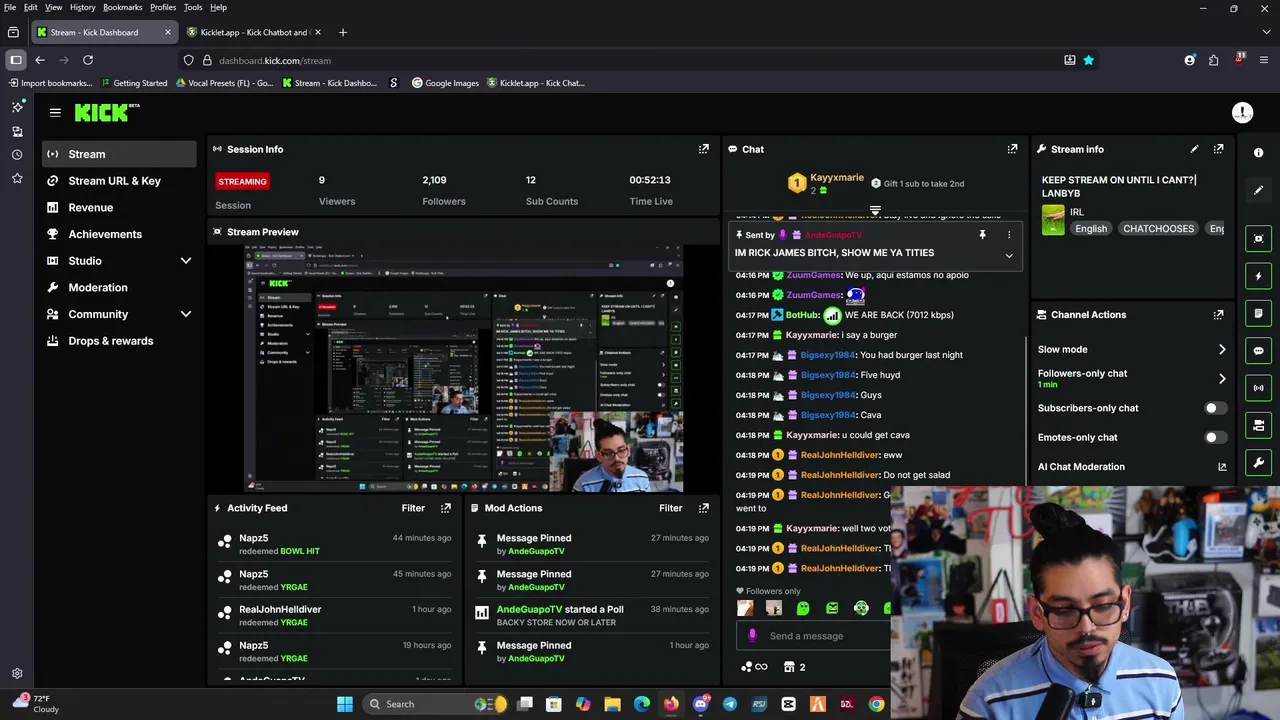Viewport: 1280px width, 720px height.
Task: Open Vocal Presets (FL) bookmark
Action: coord(224,83)
